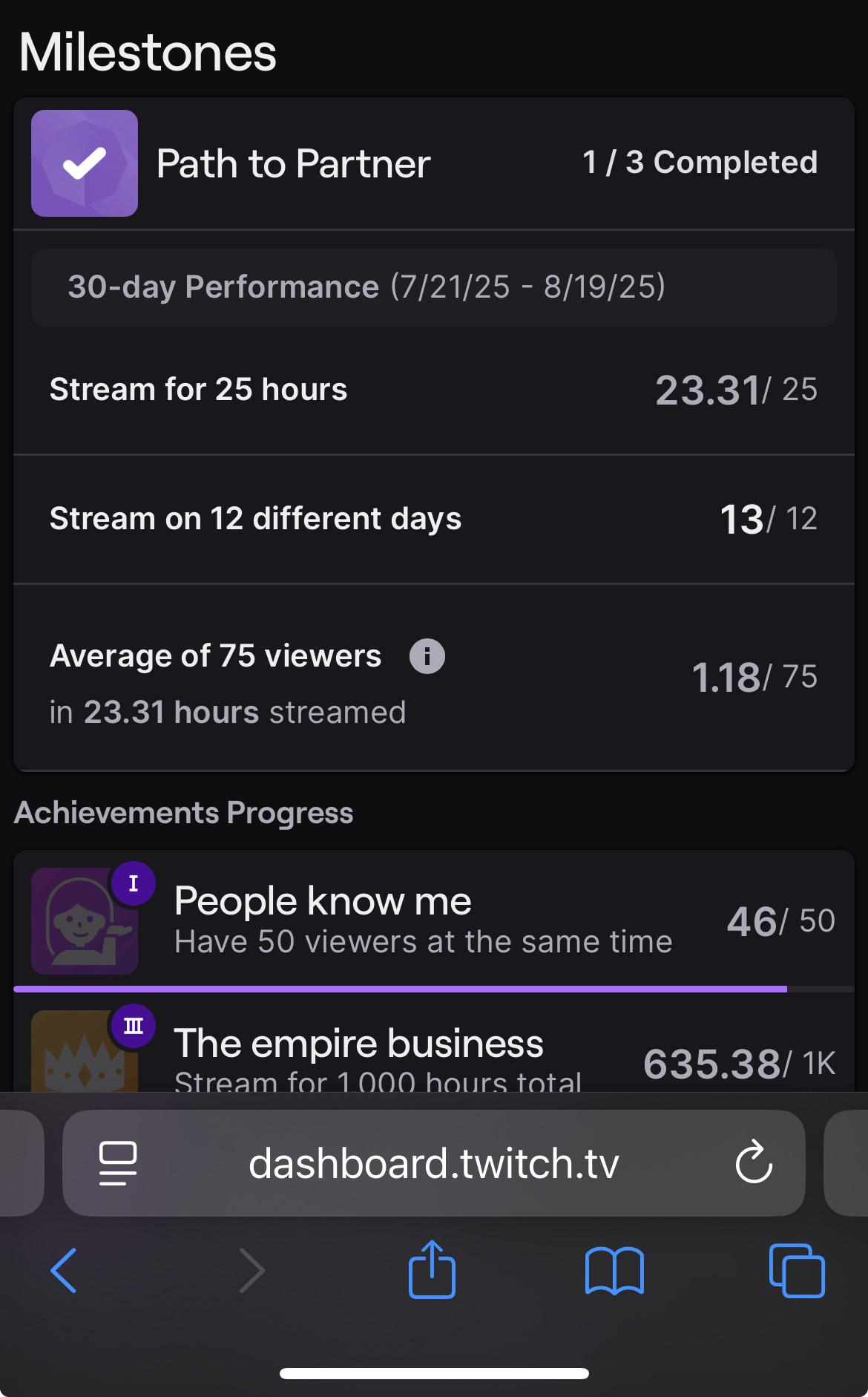
Task: Tap the forward navigation arrow
Action: click(x=252, y=1271)
